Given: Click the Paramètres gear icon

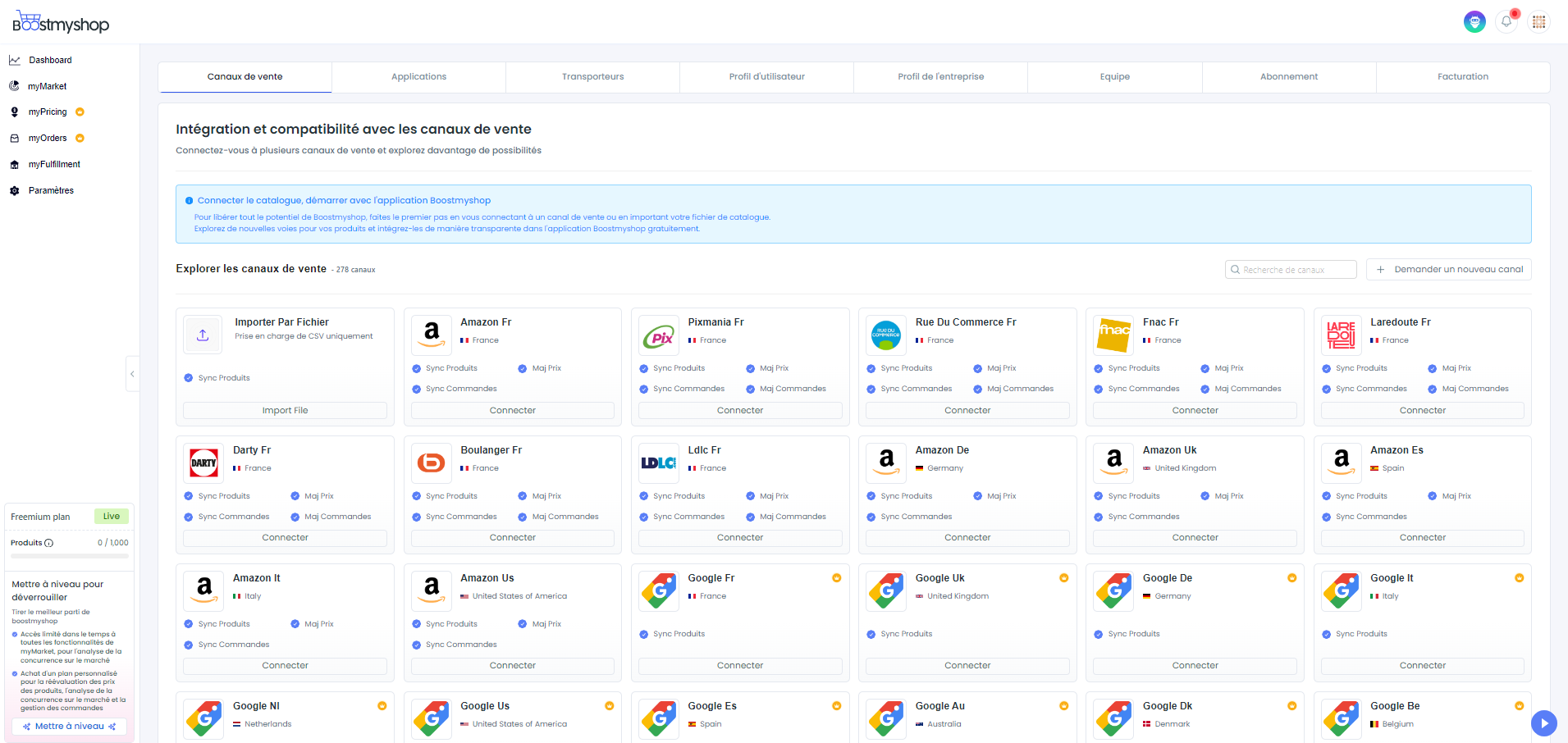Looking at the screenshot, I should [15, 191].
